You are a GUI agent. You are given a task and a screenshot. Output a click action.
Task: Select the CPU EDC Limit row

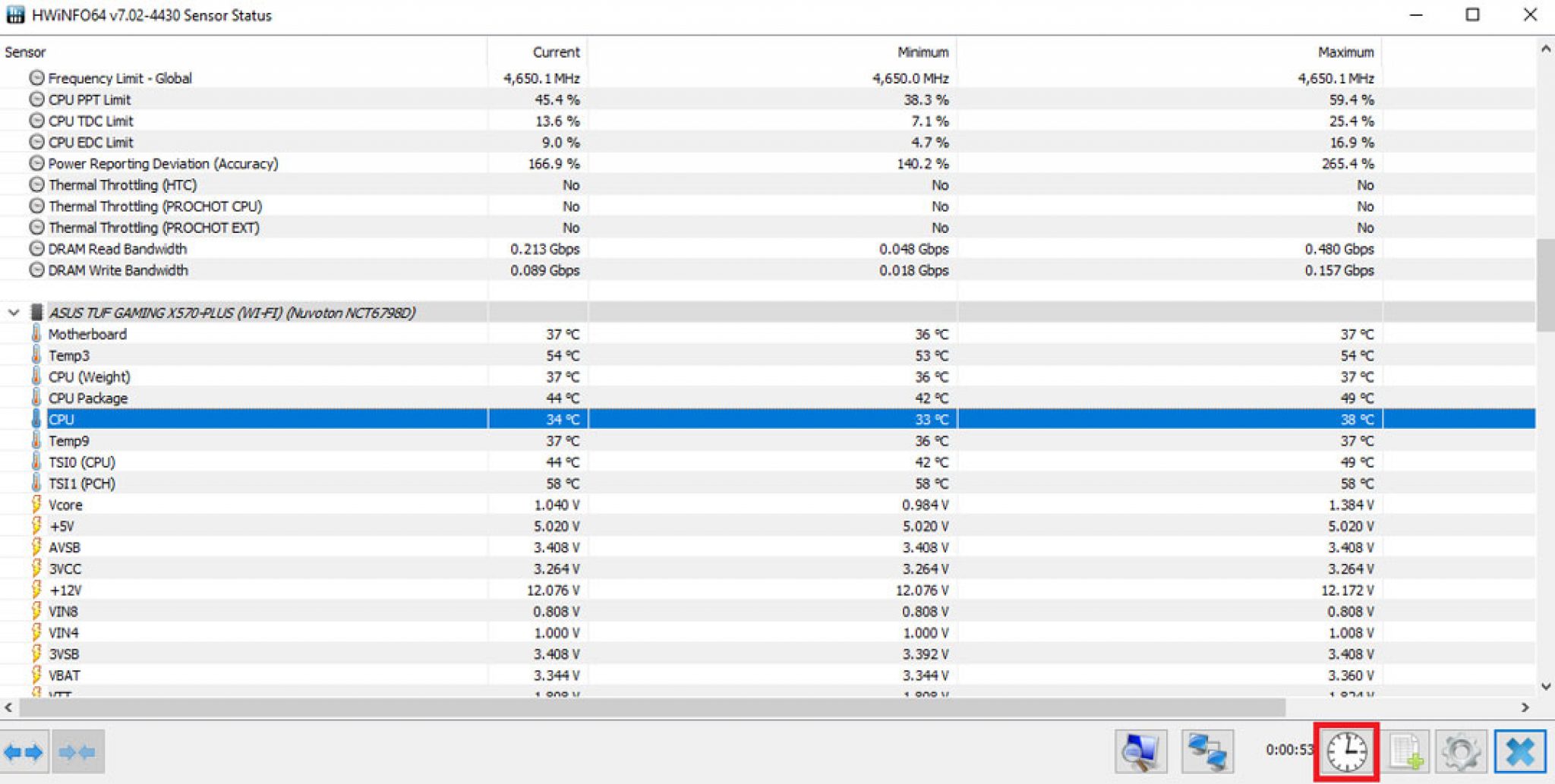(x=768, y=142)
